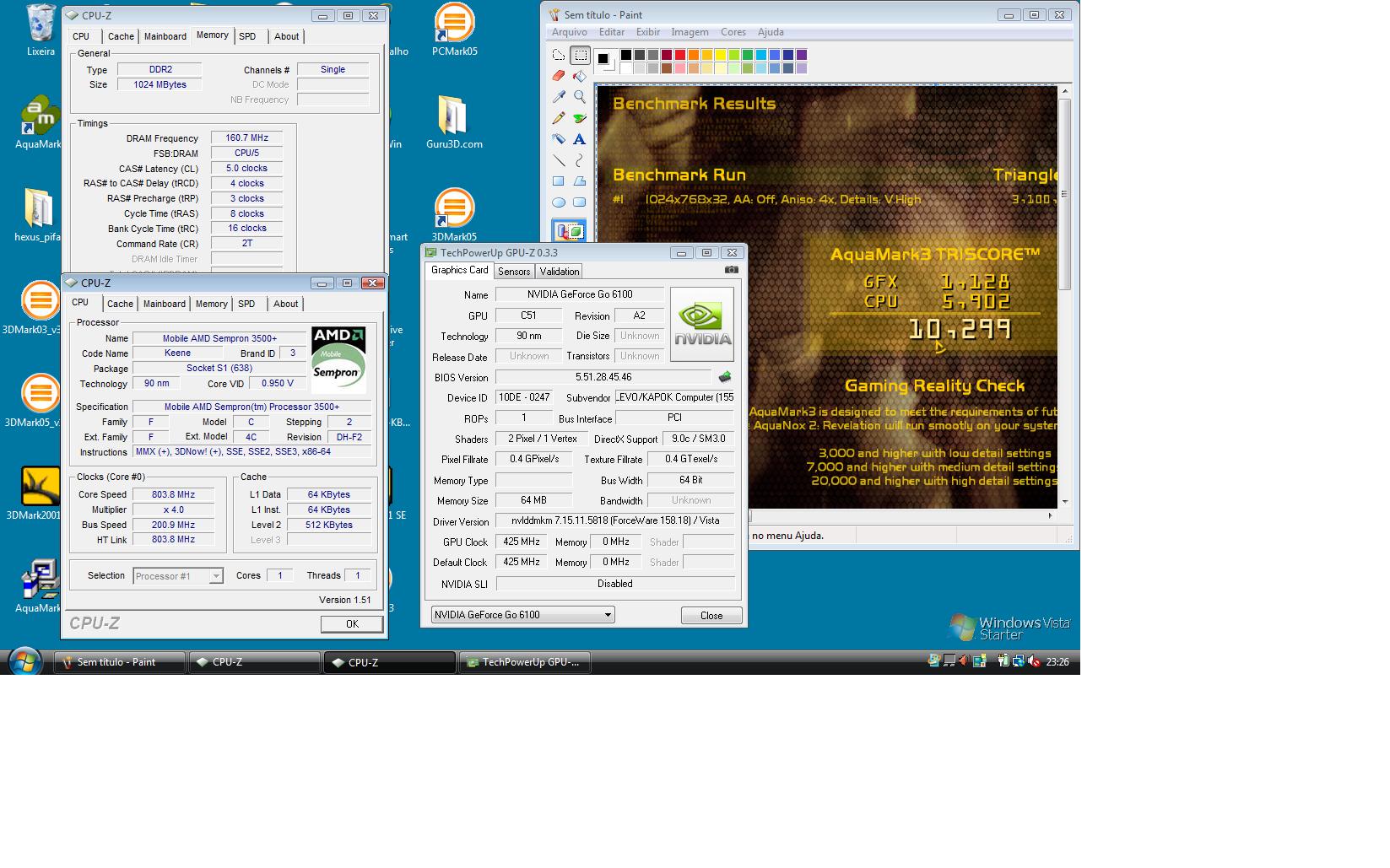Select the Ellipse shape tool
This screenshot has width=1390, height=868.
[559, 202]
